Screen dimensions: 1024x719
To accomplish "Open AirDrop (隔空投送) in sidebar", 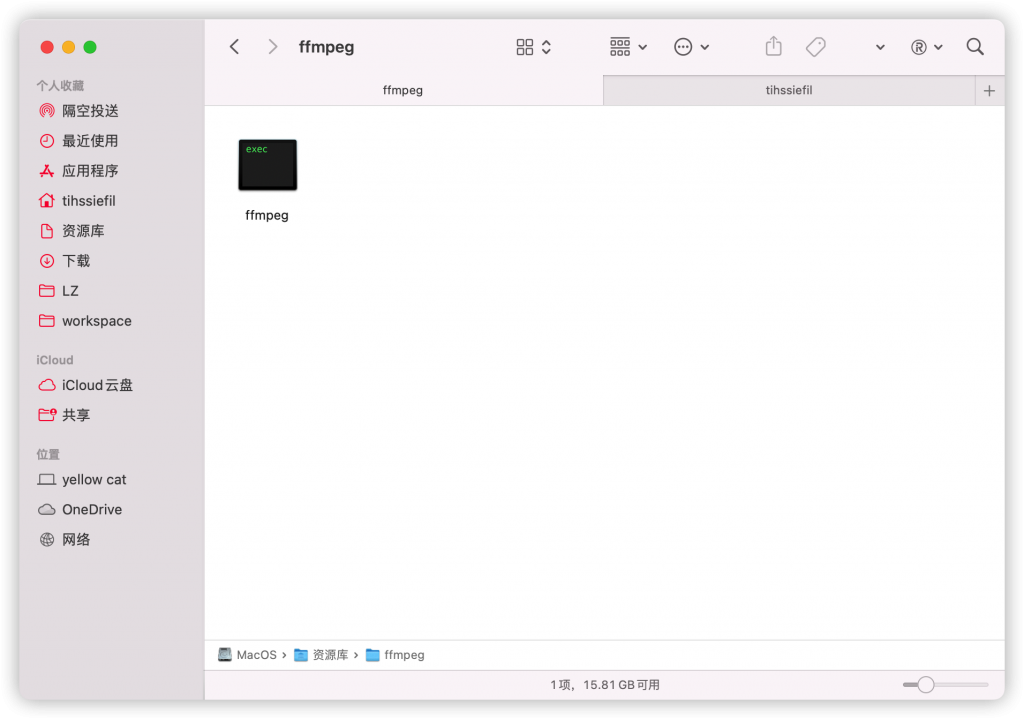I will (89, 111).
